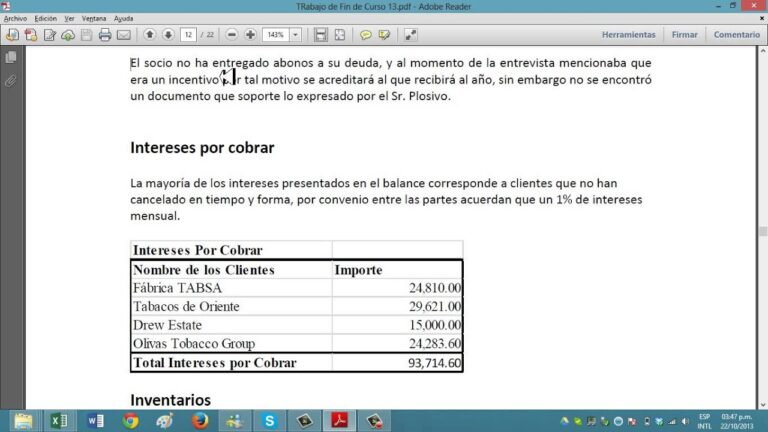The height and width of the screenshot is (432, 768).
Task: Switch to read mode view icon
Action: click(x=410, y=35)
